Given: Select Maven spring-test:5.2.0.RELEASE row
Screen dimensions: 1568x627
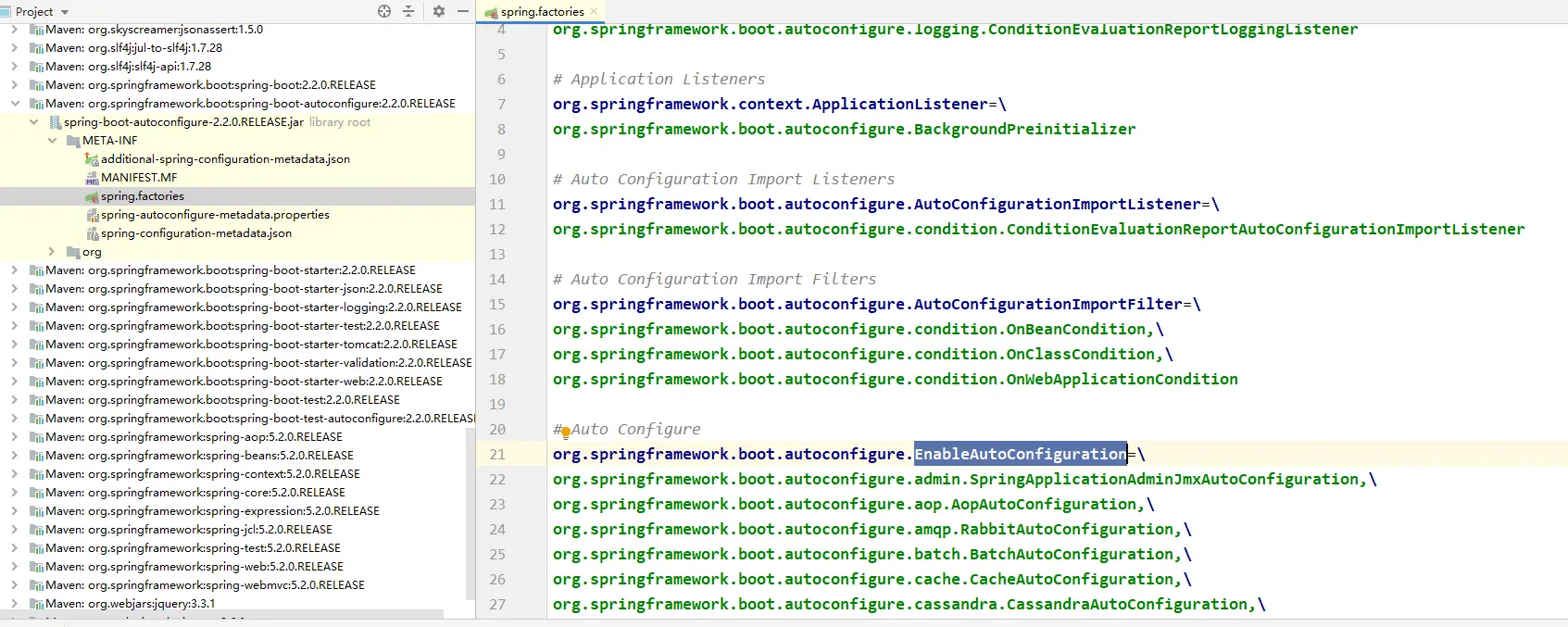Looking at the screenshot, I should [x=237, y=548].
